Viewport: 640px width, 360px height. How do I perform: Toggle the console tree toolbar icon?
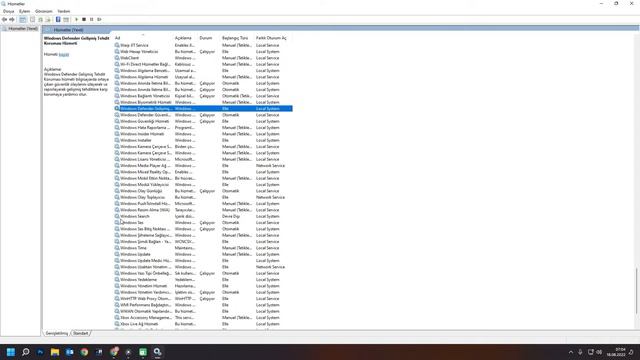tap(23, 20)
